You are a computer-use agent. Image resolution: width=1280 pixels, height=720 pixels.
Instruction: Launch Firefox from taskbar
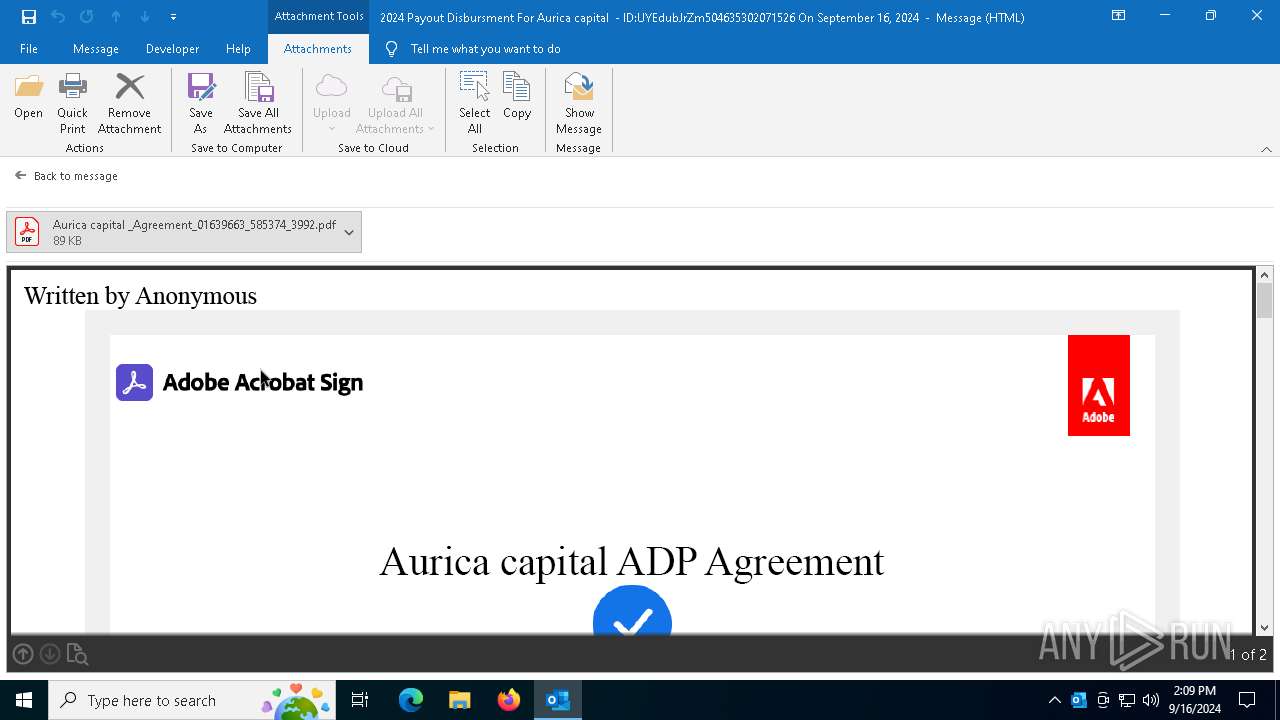509,700
